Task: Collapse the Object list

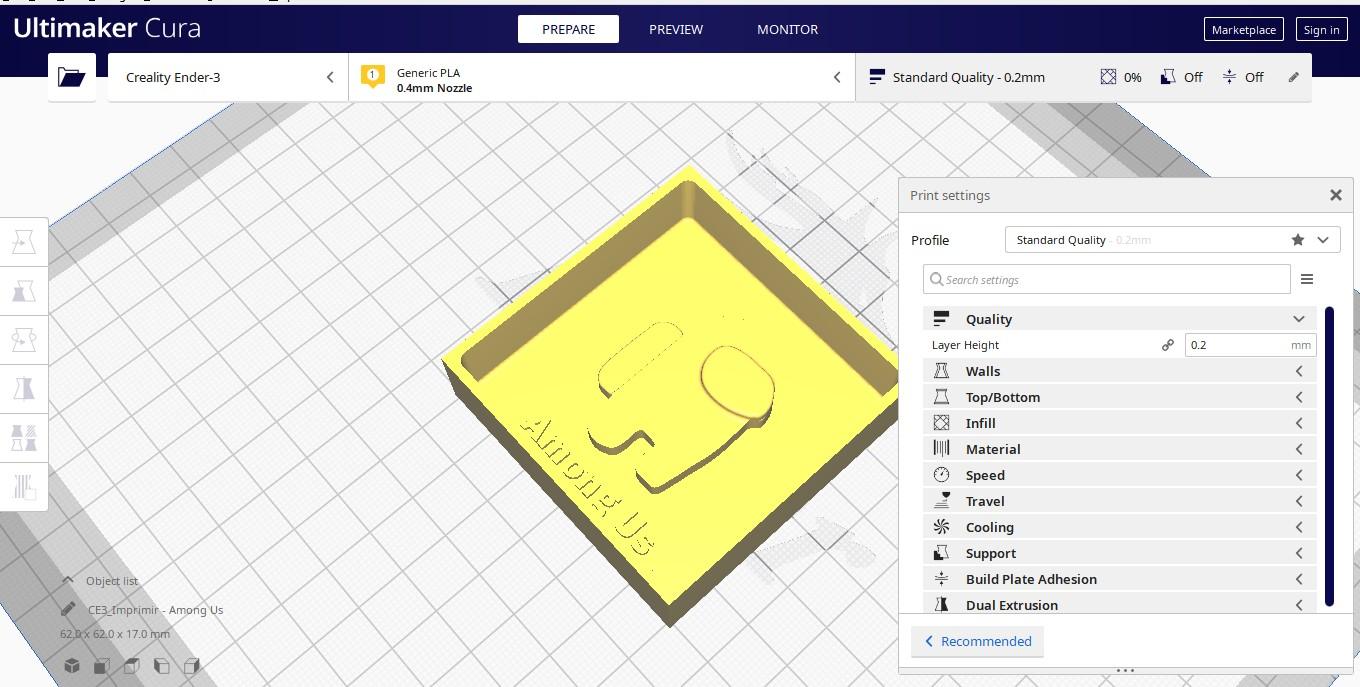Action: coord(100,581)
